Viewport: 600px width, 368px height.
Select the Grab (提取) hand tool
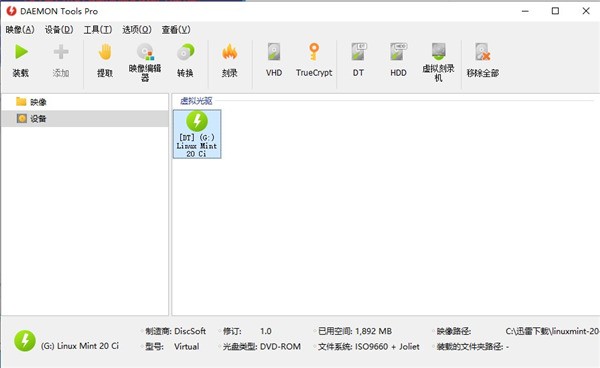point(105,52)
